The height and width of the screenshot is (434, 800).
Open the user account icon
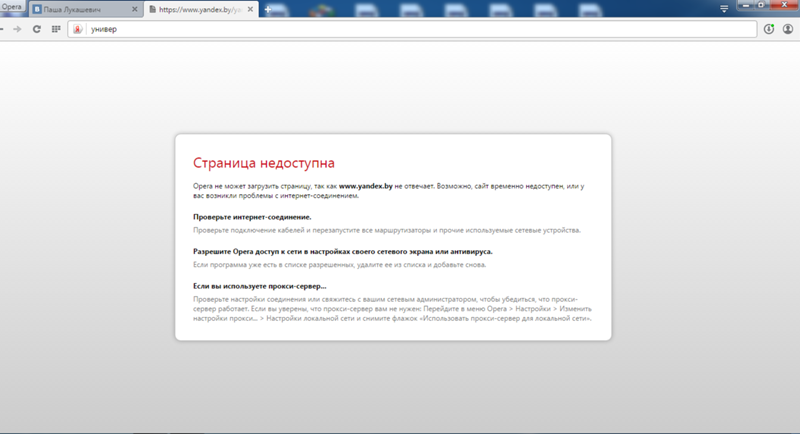[x=788, y=29]
